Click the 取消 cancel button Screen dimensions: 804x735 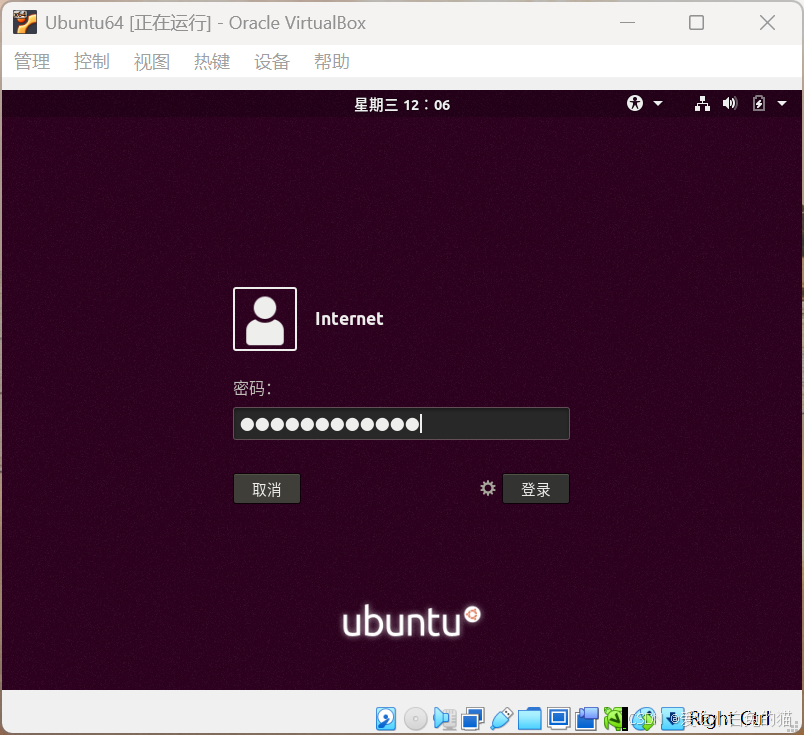267,489
